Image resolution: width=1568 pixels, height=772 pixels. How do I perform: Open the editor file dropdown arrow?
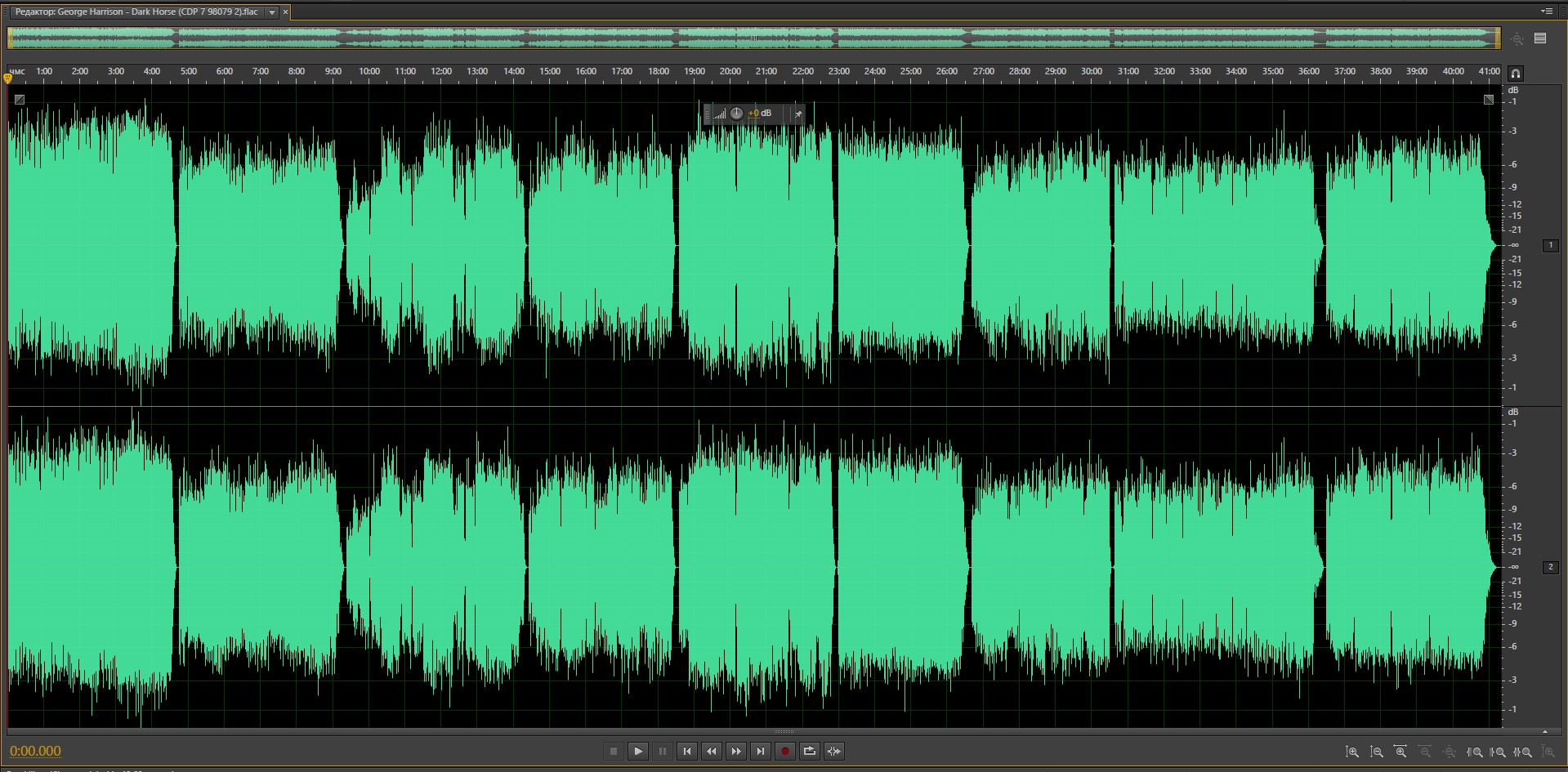point(272,12)
